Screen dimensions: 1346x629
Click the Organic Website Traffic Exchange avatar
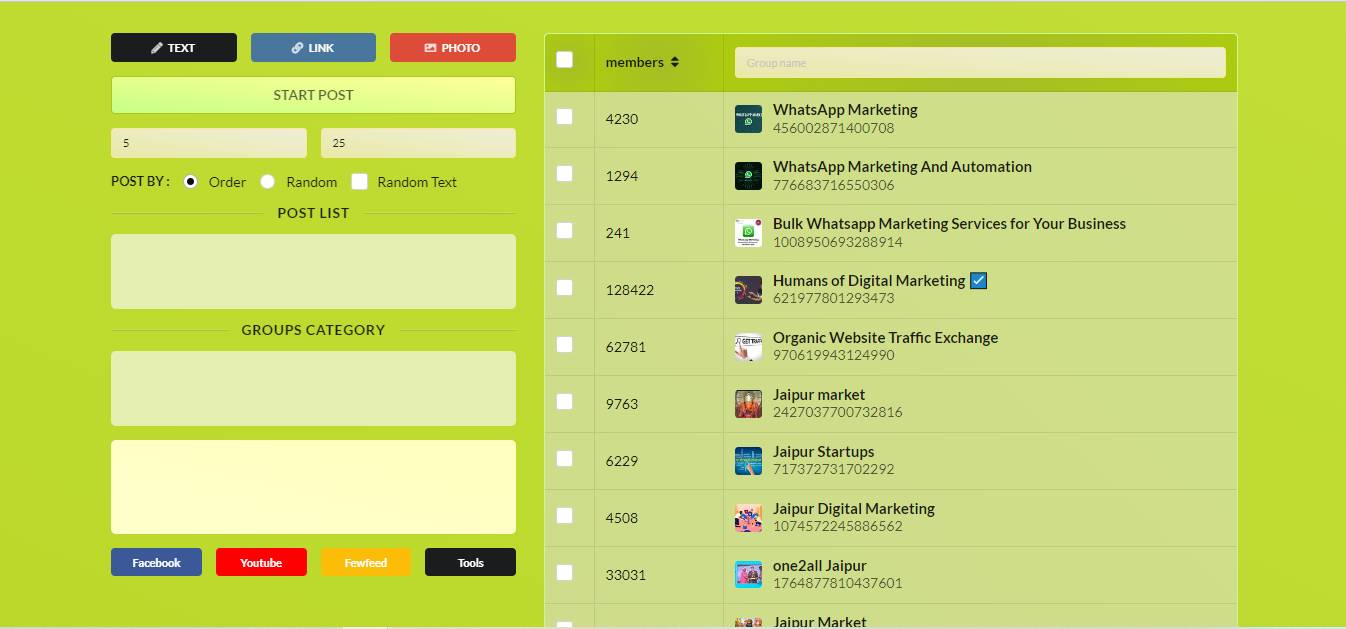[748, 347]
